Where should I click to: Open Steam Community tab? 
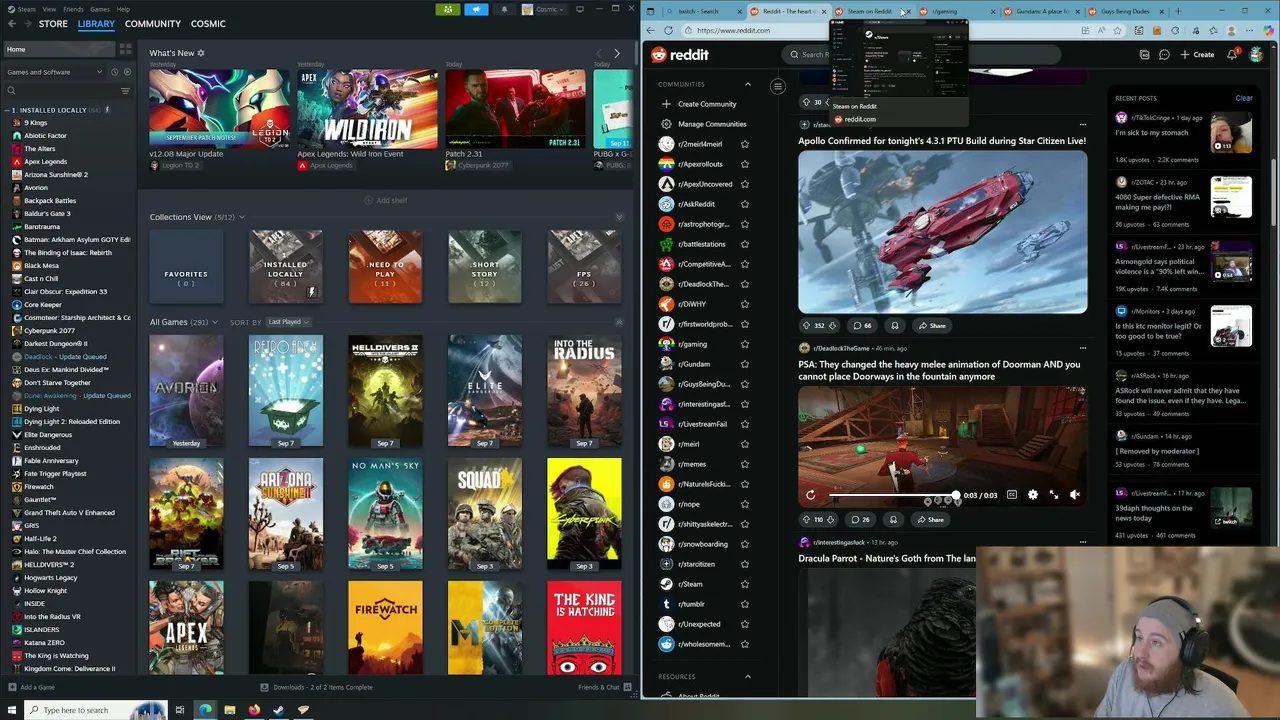[x=153, y=24]
